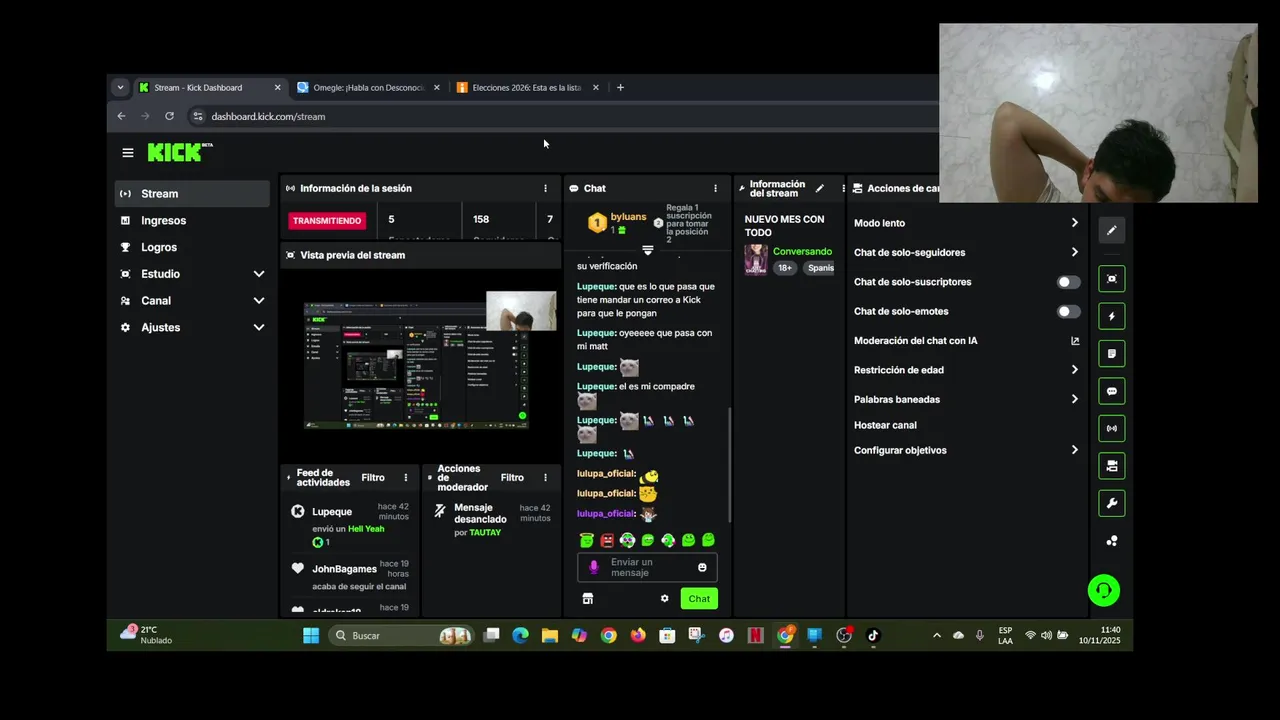Image resolution: width=1280 pixels, height=720 pixels.
Task: Edit the stream information with the pencil icon
Action: coord(820,188)
